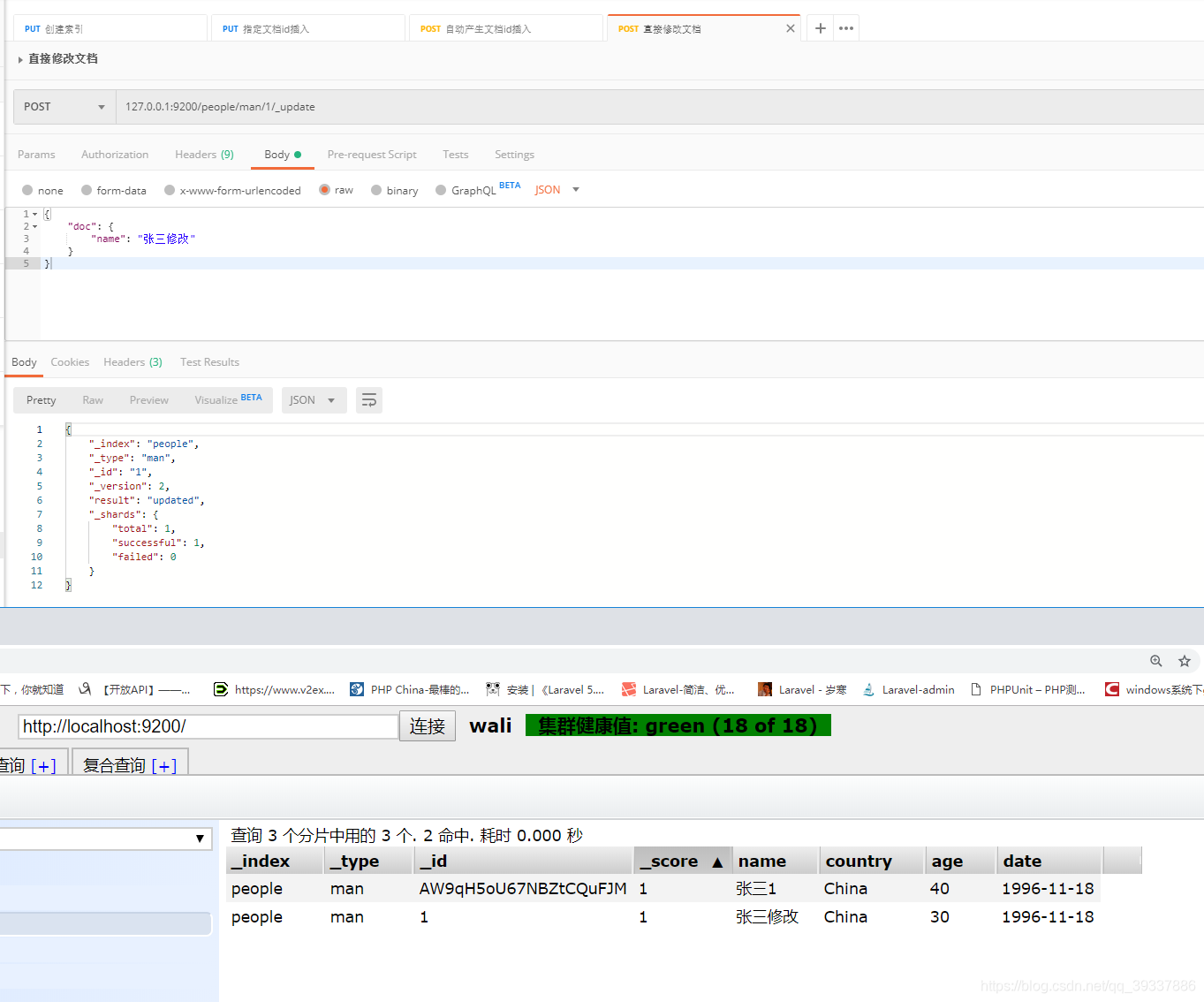Screen dimensions: 1204x1002
Task: Open the Authorization tab
Action: point(115,155)
